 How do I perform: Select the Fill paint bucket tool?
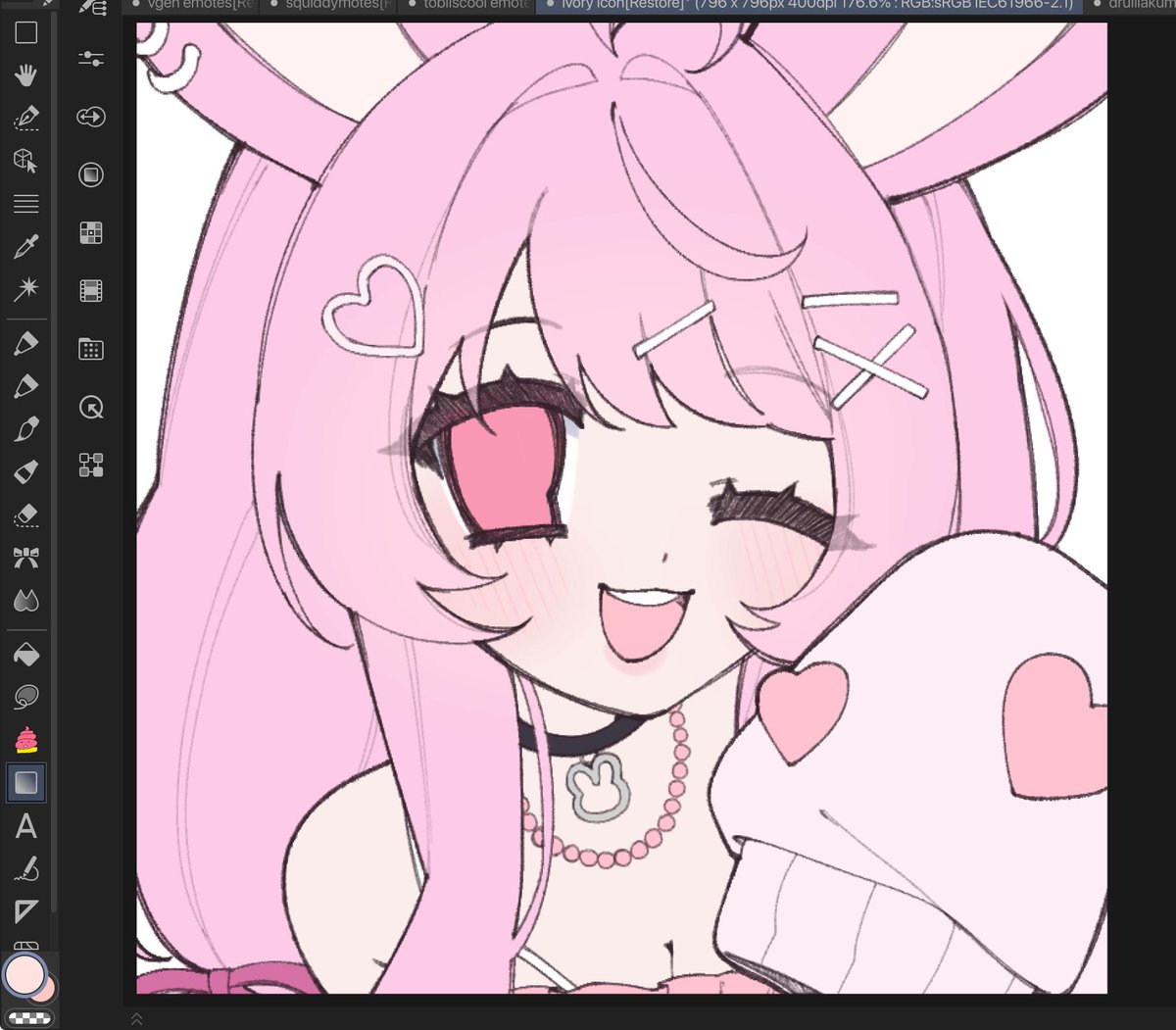point(26,654)
